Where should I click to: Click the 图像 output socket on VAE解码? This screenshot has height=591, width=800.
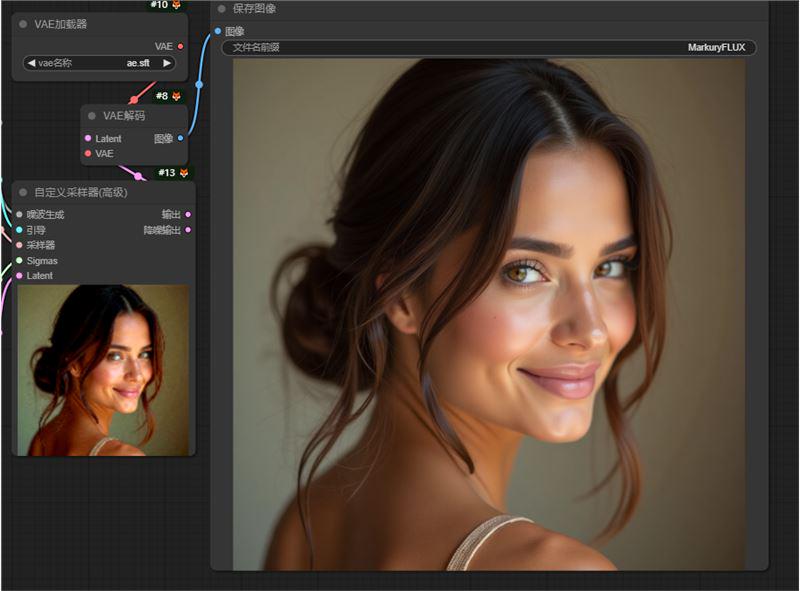(x=180, y=139)
